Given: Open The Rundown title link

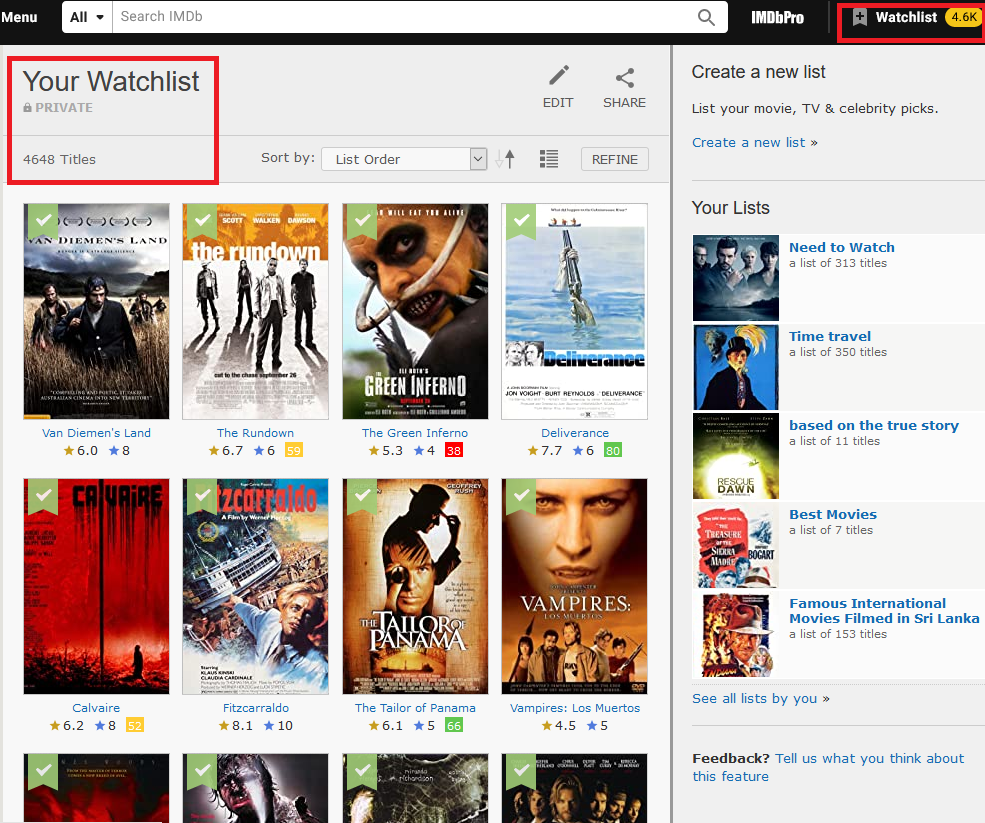Looking at the screenshot, I should (x=255, y=433).
